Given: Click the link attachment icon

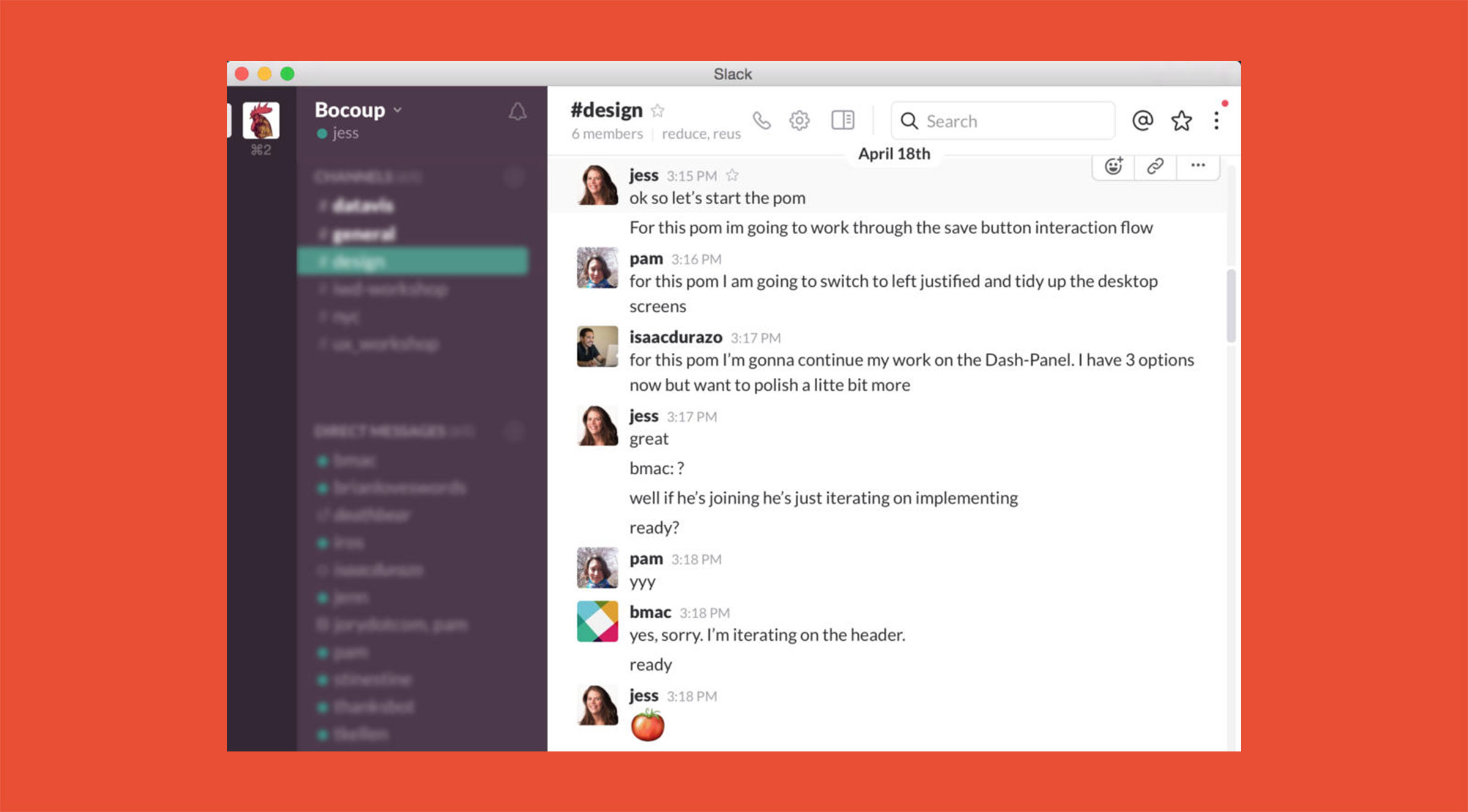Looking at the screenshot, I should click(1155, 167).
